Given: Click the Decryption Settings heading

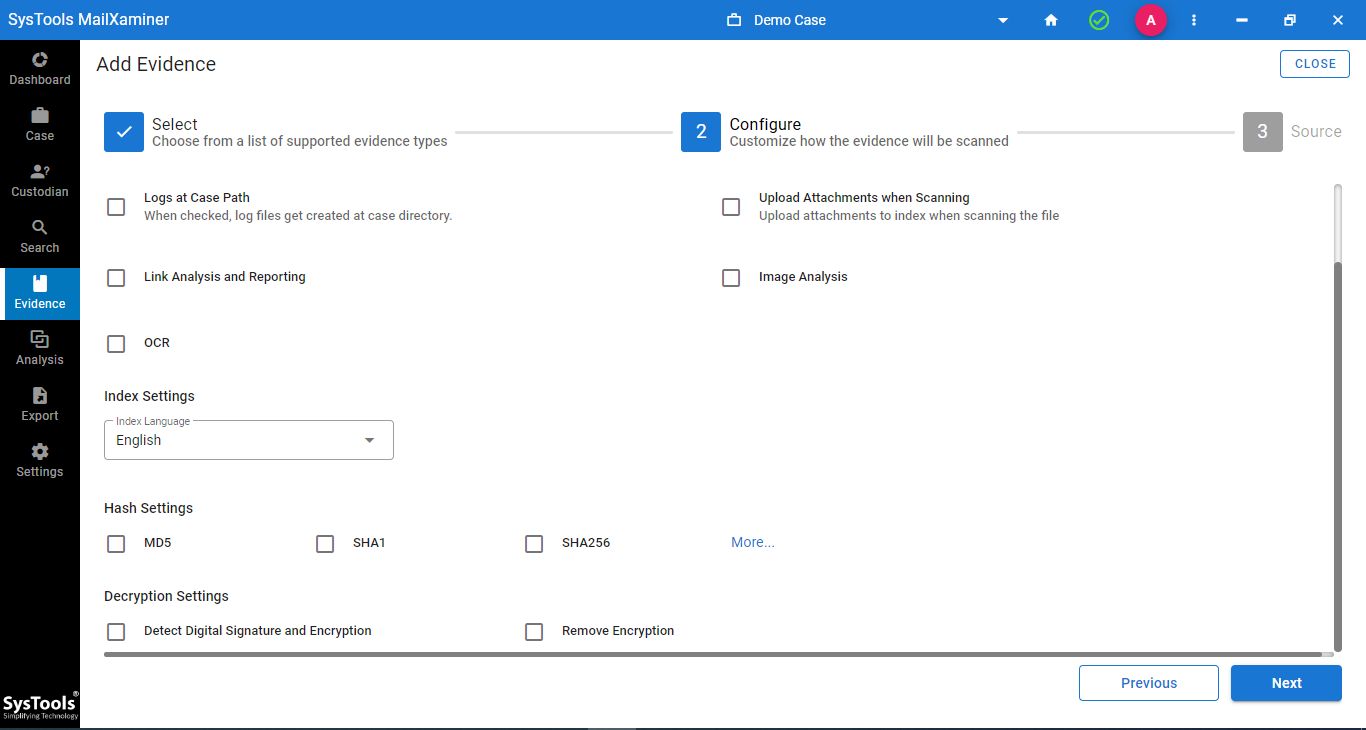Looking at the screenshot, I should (166, 596).
